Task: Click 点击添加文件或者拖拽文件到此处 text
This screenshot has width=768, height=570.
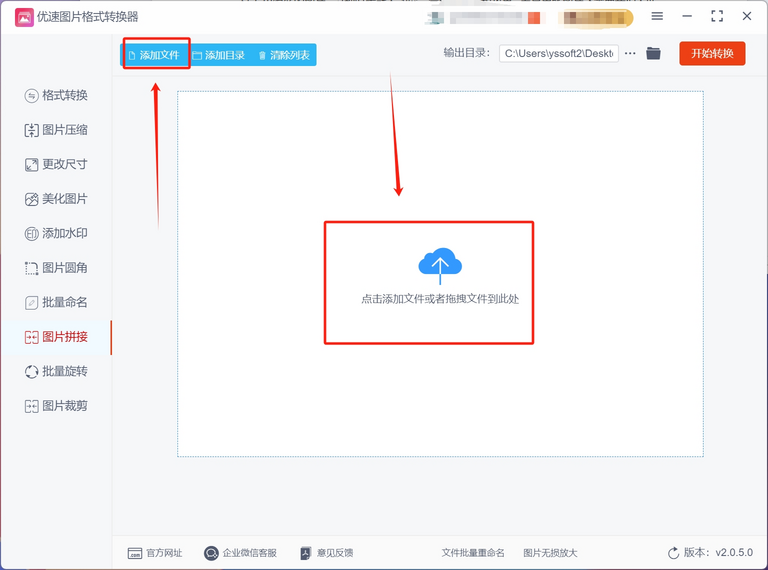Action: [440, 299]
